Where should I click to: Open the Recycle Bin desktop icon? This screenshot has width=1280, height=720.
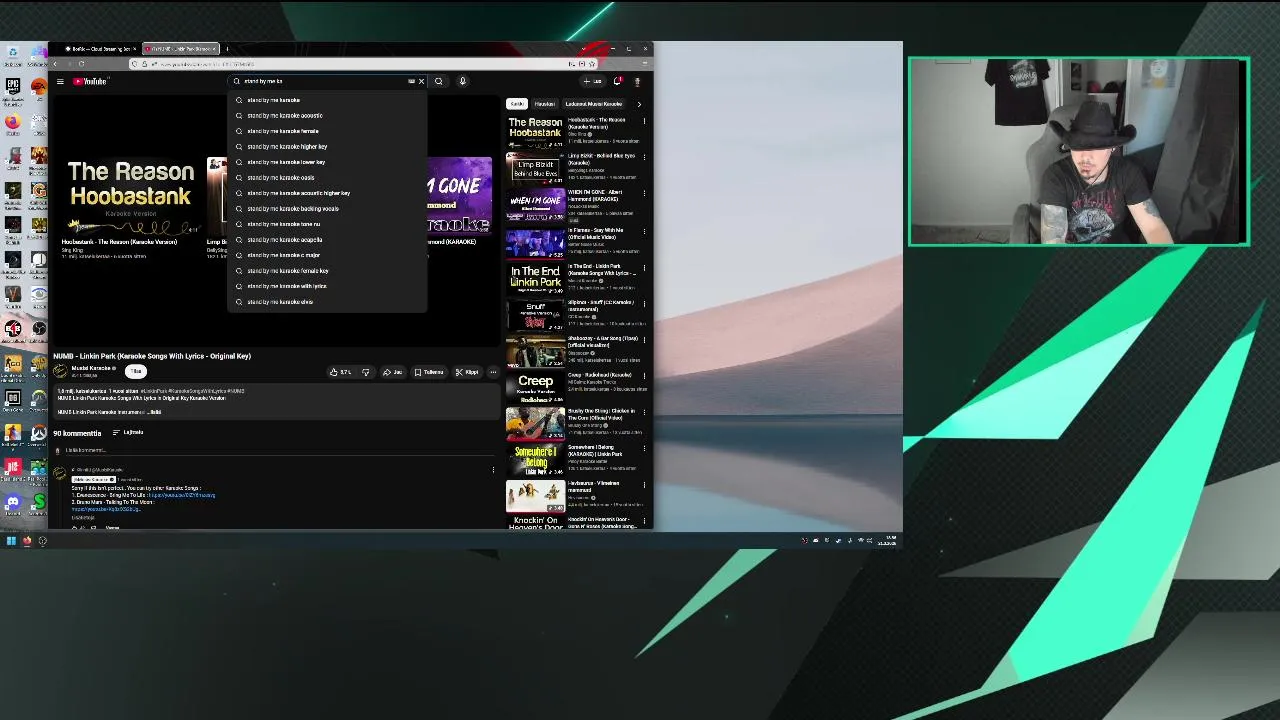point(12,54)
